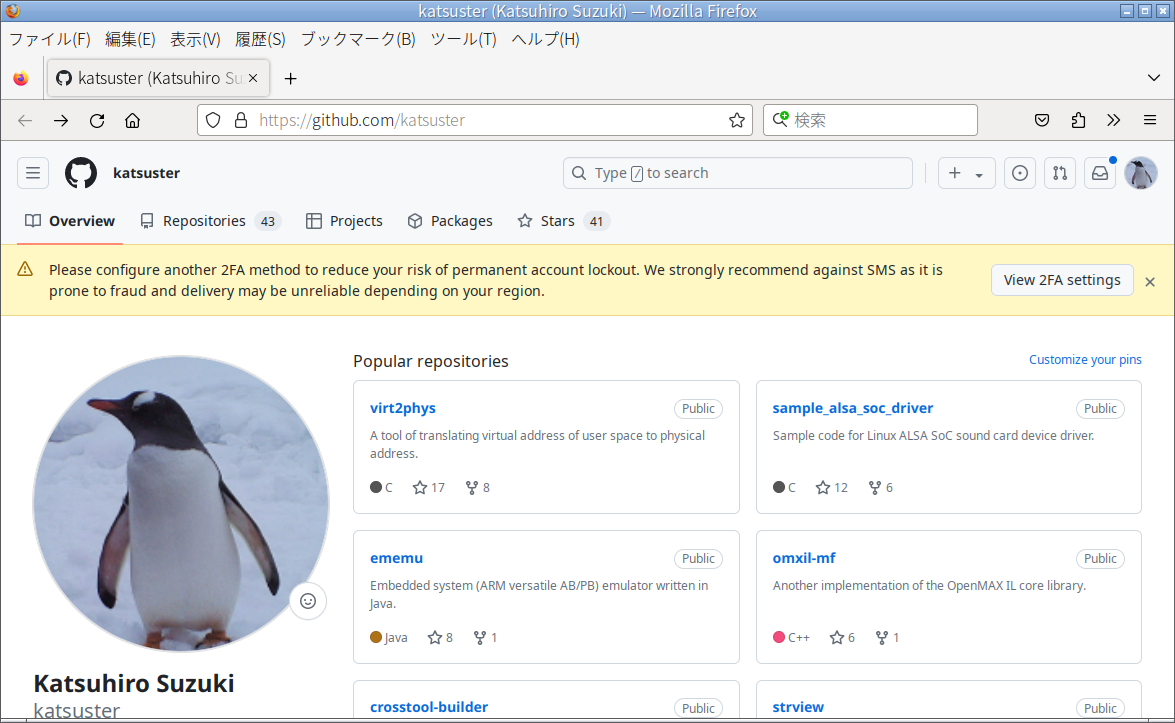The image size is (1175, 723).
Task: Open GitHub issues icon
Action: pyautogui.click(x=1020, y=173)
